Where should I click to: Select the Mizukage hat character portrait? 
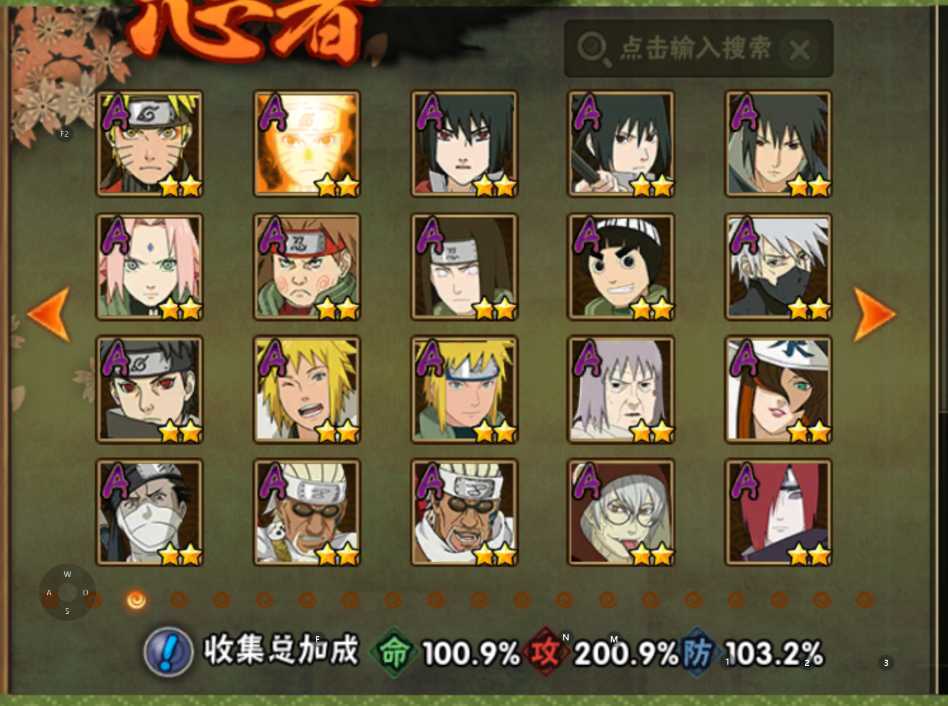[778, 389]
